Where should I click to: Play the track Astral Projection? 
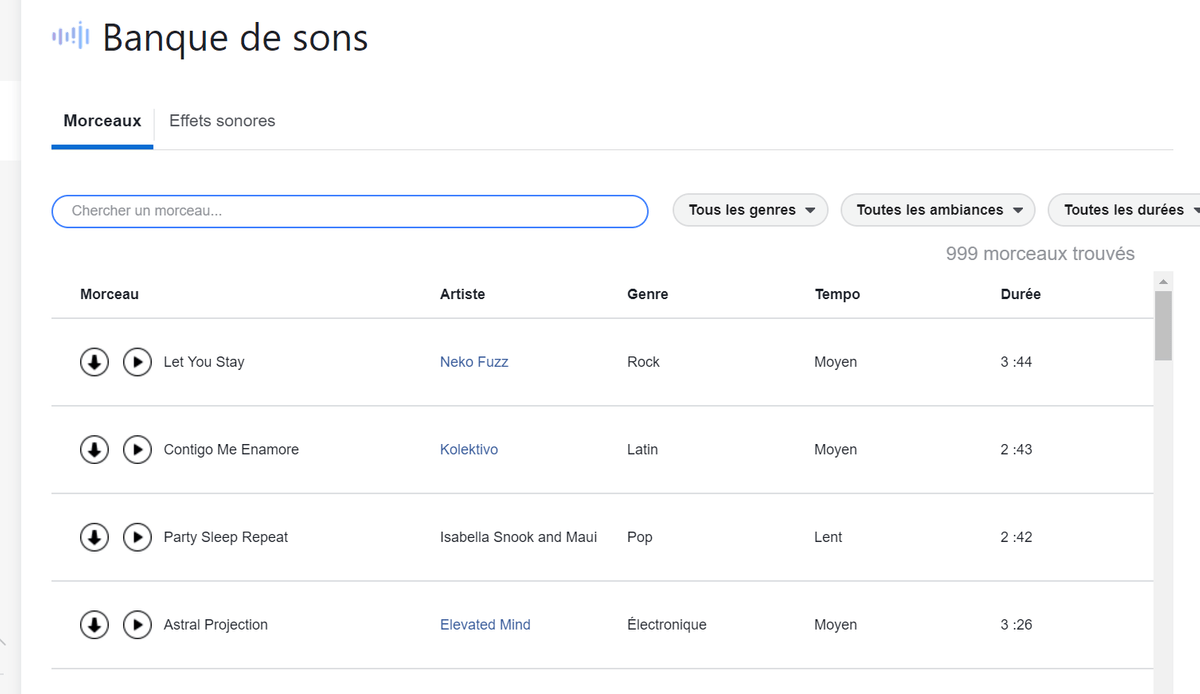point(137,625)
